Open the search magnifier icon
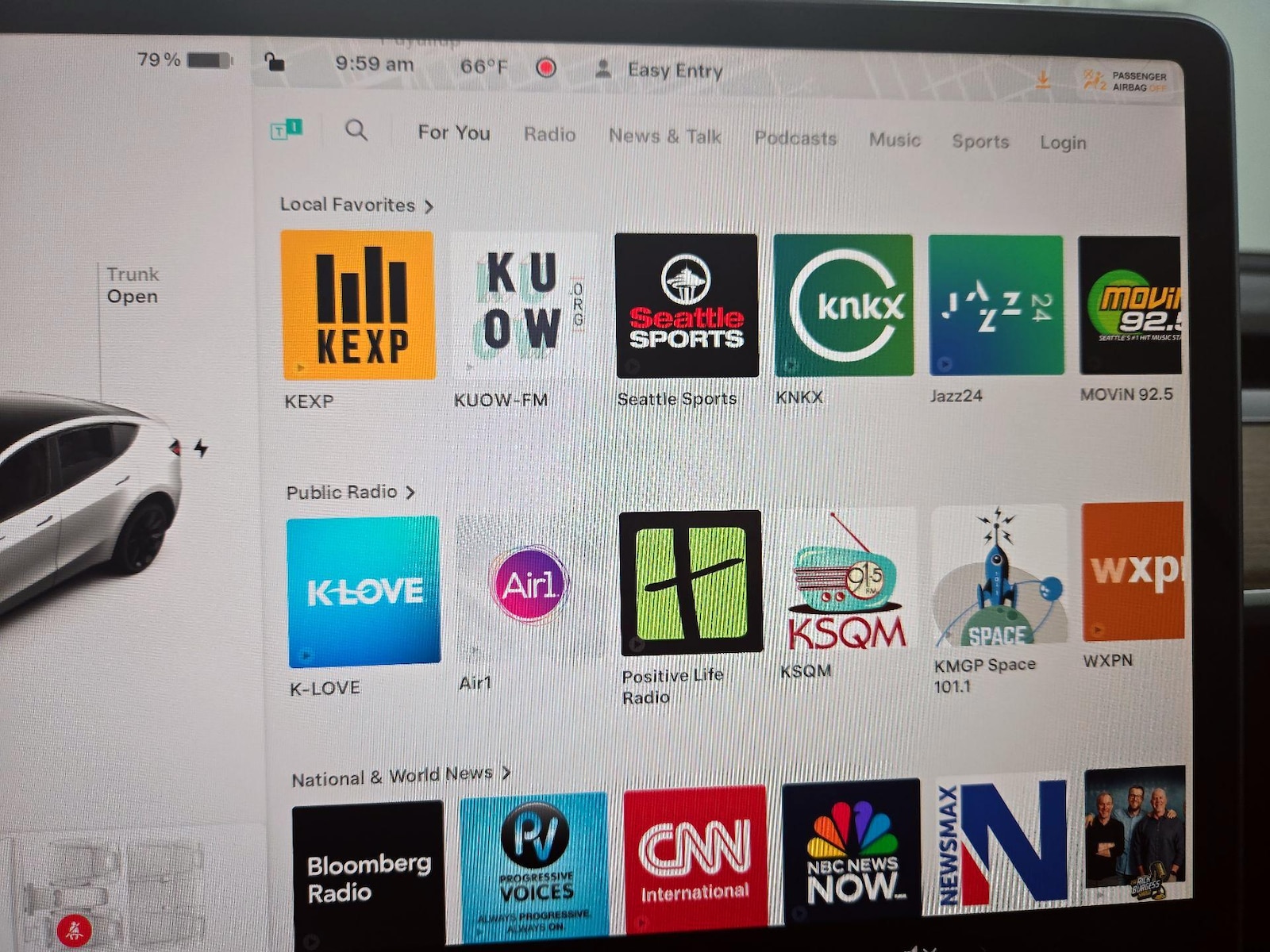The image size is (1270, 952). pyautogui.click(x=356, y=130)
